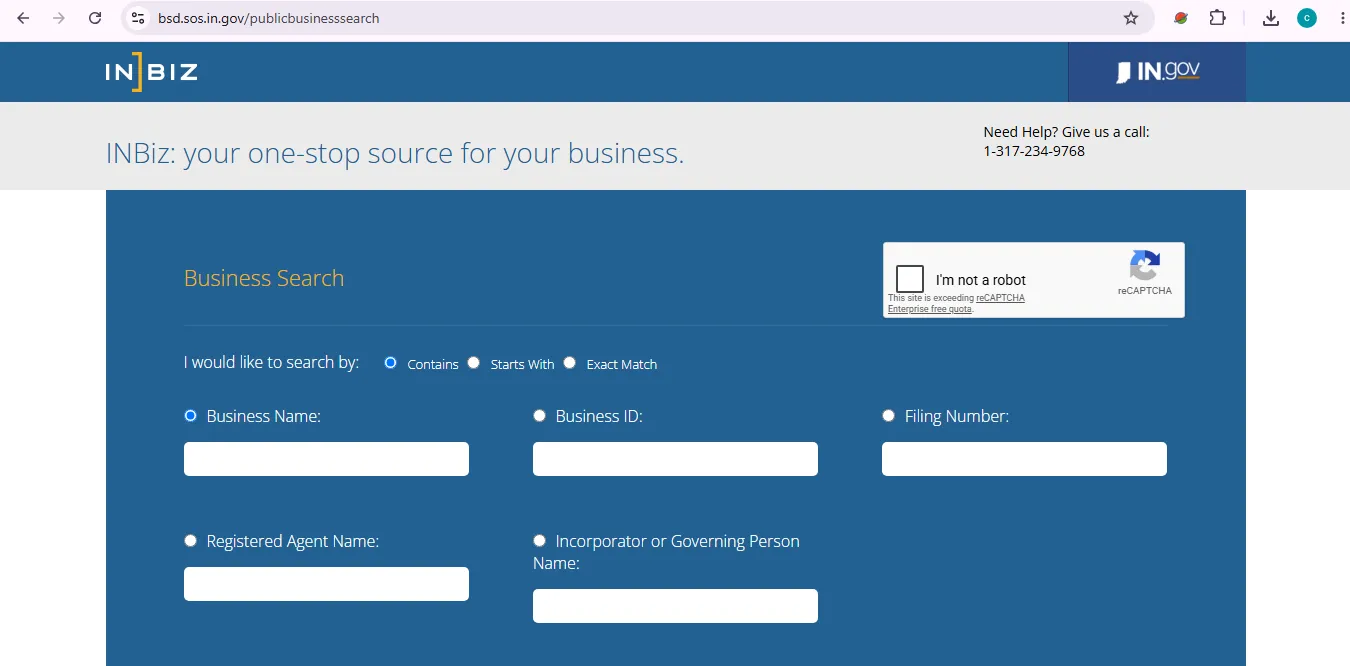Click 'INBiz: your one-stop source' tagline
Image resolution: width=1350 pixels, height=666 pixels.
click(x=395, y=153)
